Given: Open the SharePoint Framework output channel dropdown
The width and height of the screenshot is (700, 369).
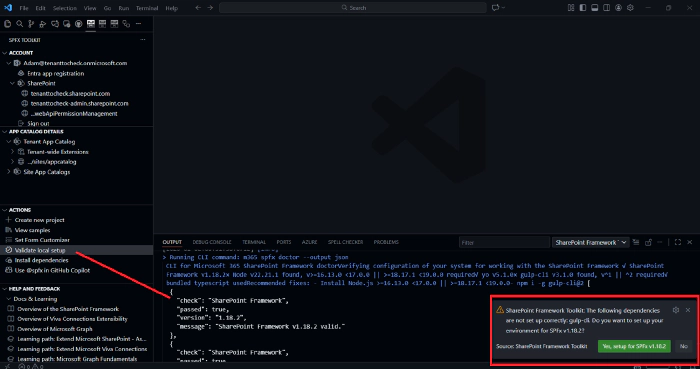Looking at the screenshot, I should point(591,242).
